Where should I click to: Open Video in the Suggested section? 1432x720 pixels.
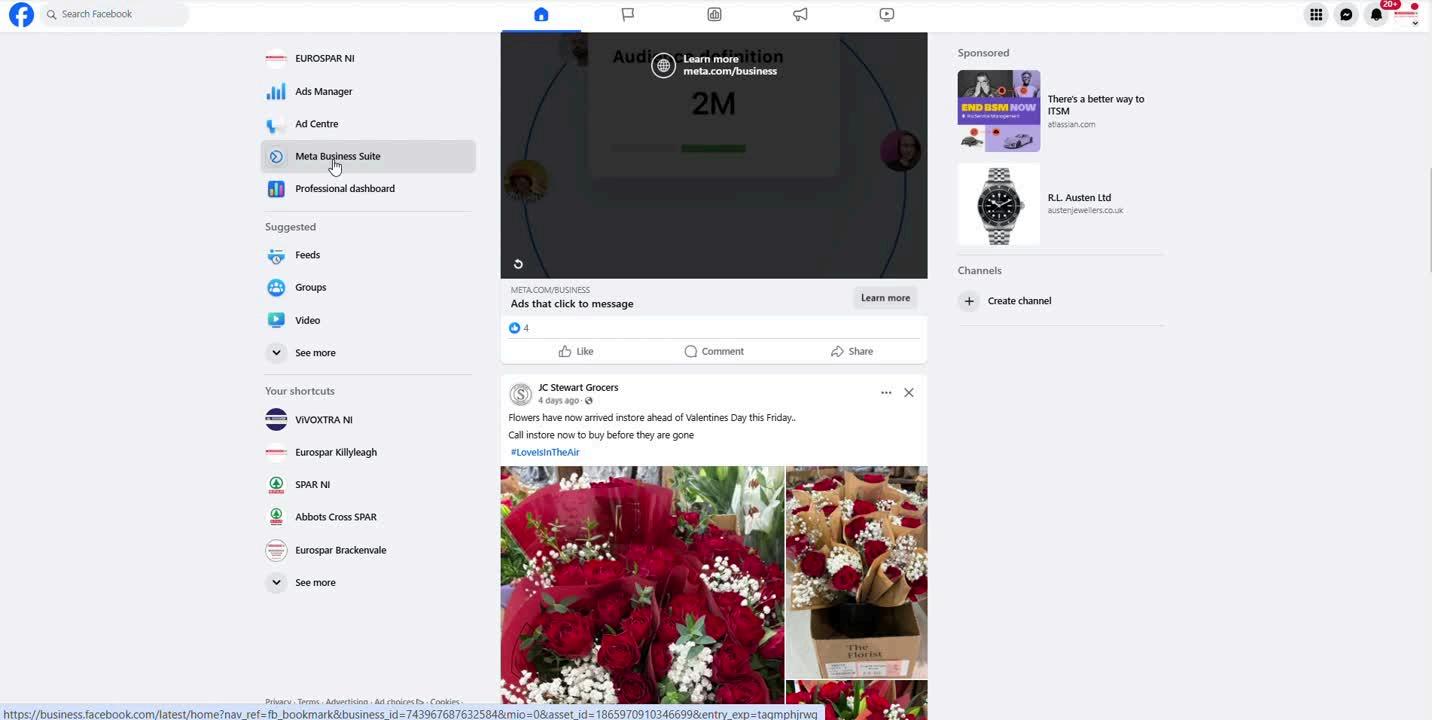[x=368, y=320]
